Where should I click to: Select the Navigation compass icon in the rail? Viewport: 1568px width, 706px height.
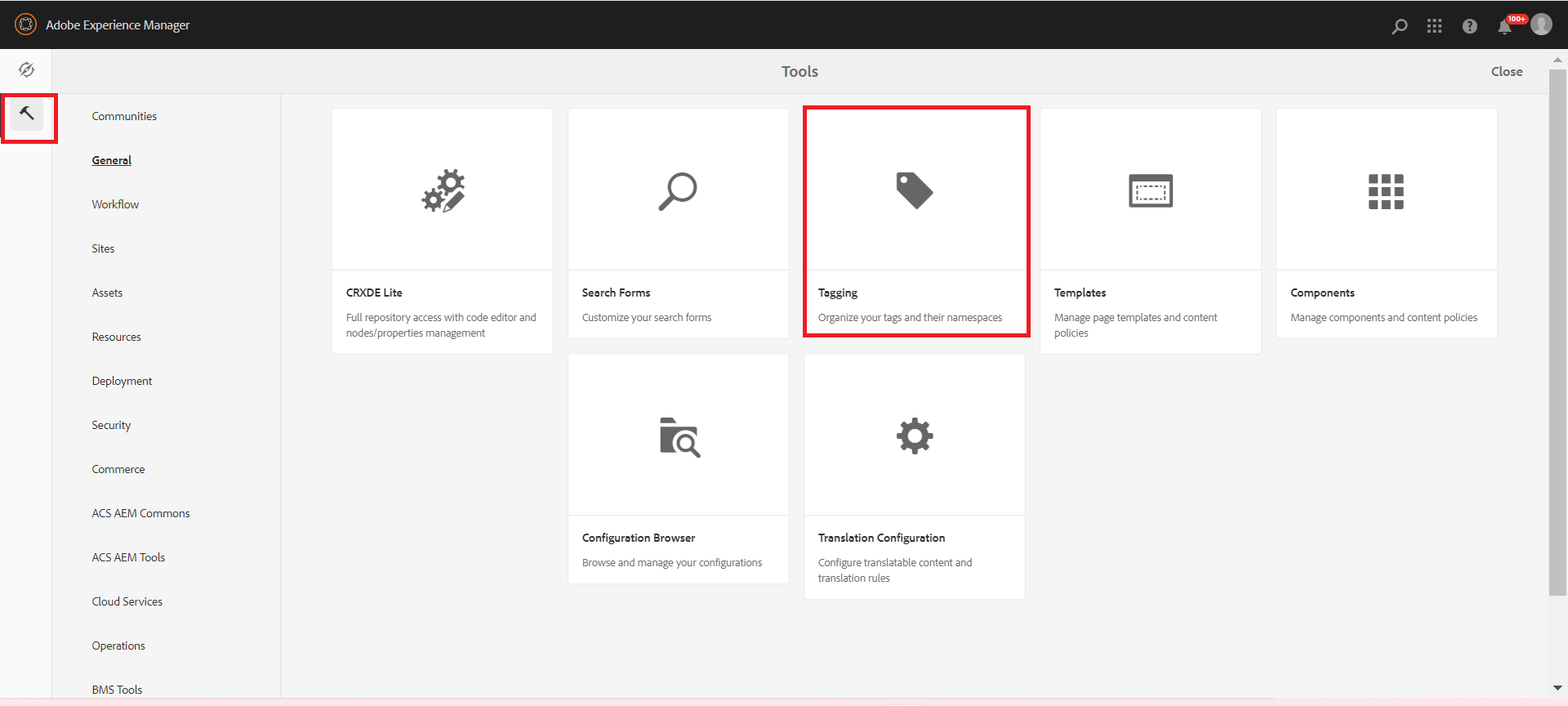(x=26, y=70)
